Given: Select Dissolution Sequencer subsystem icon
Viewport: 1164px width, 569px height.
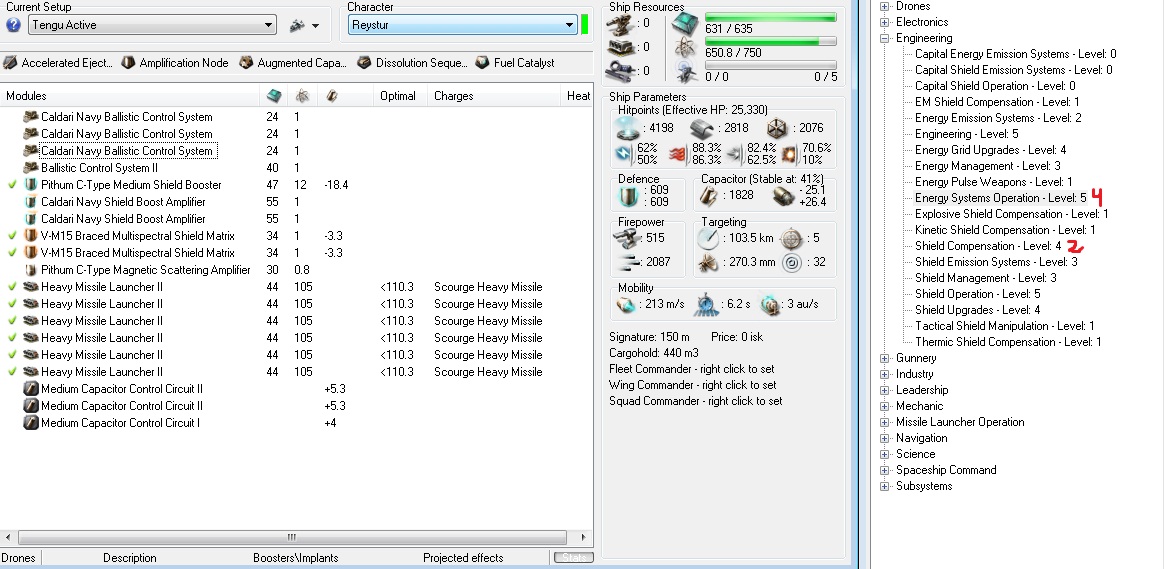Looking at the screenshot, I should click(x=364, y=62).
